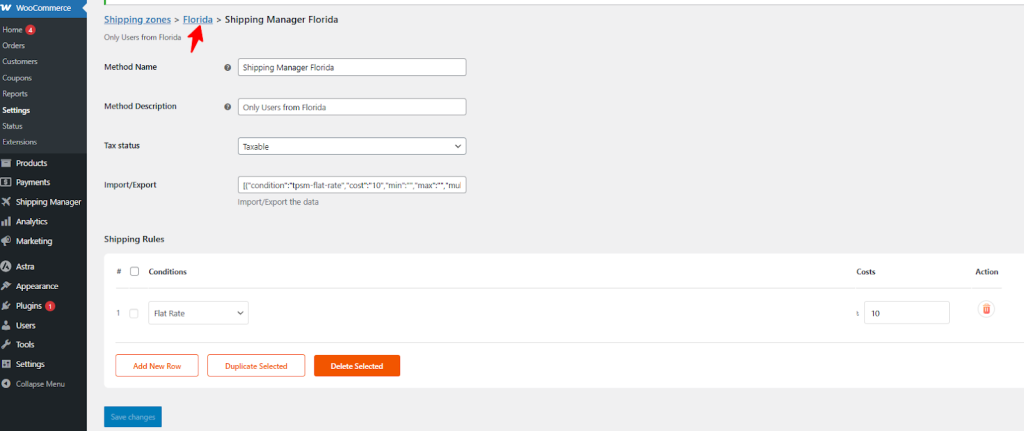Click the Collapse Menu arrow icon
This screenshot has width=1024, height=431.
(7, 384)
